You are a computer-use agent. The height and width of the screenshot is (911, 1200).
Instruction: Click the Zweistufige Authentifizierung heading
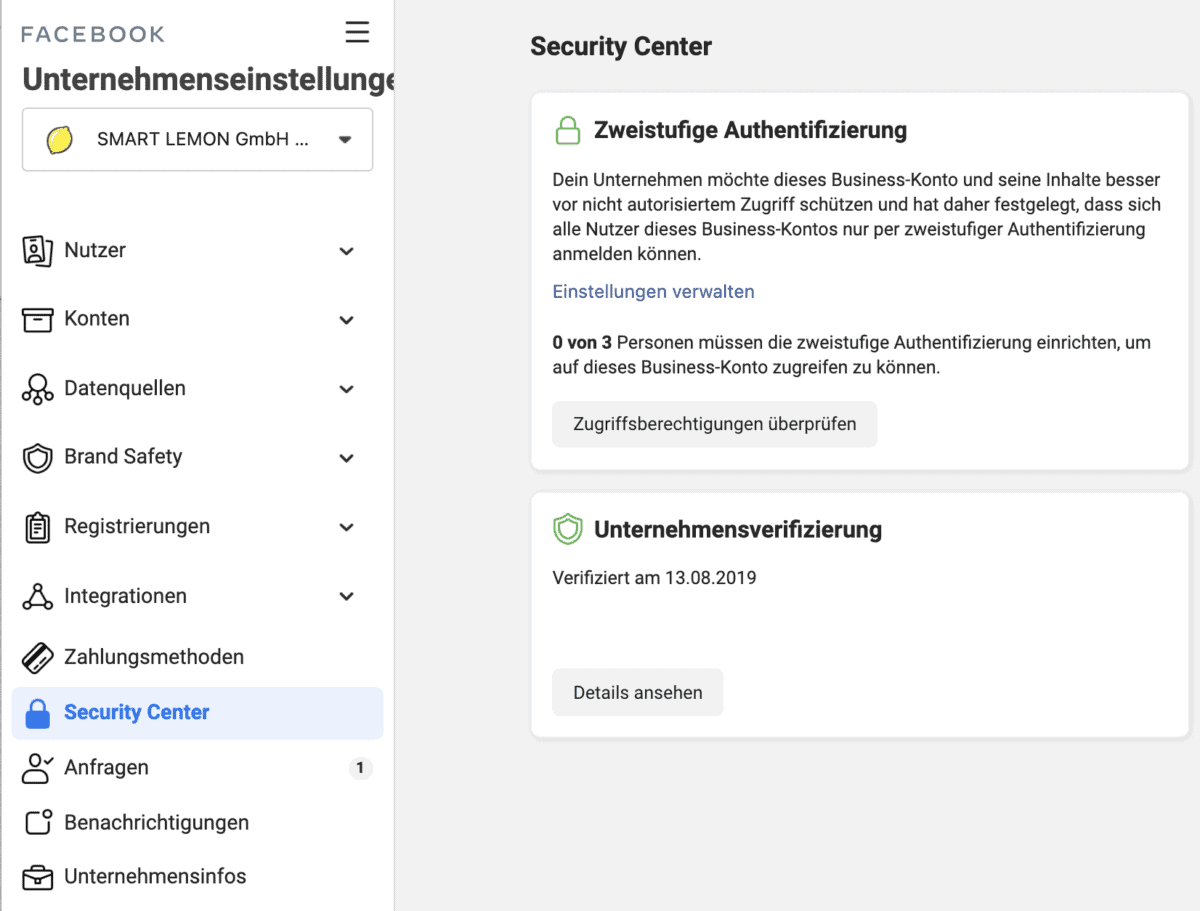pyautogui.click(x=750, y=130)
